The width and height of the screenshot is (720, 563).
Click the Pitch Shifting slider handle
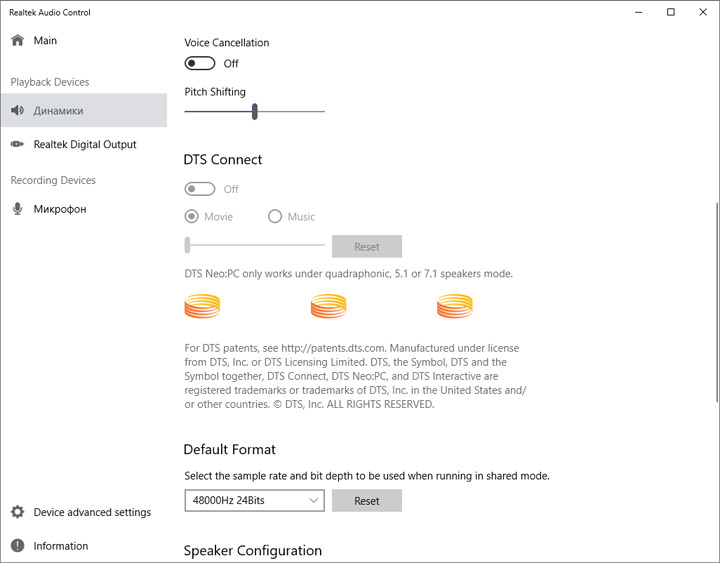click(255, 111)
